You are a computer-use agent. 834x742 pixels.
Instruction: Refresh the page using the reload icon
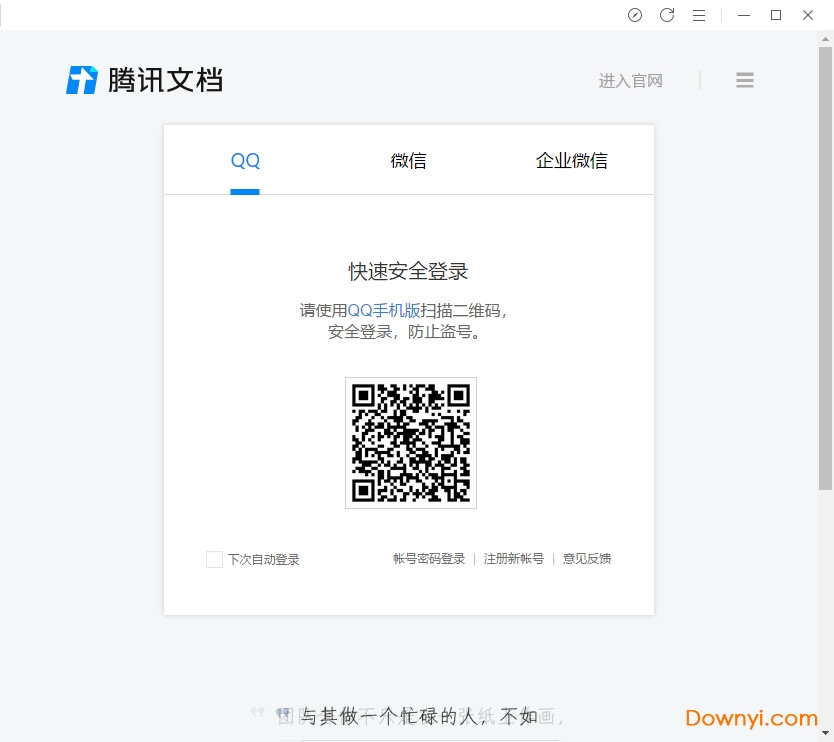[667, 15]
